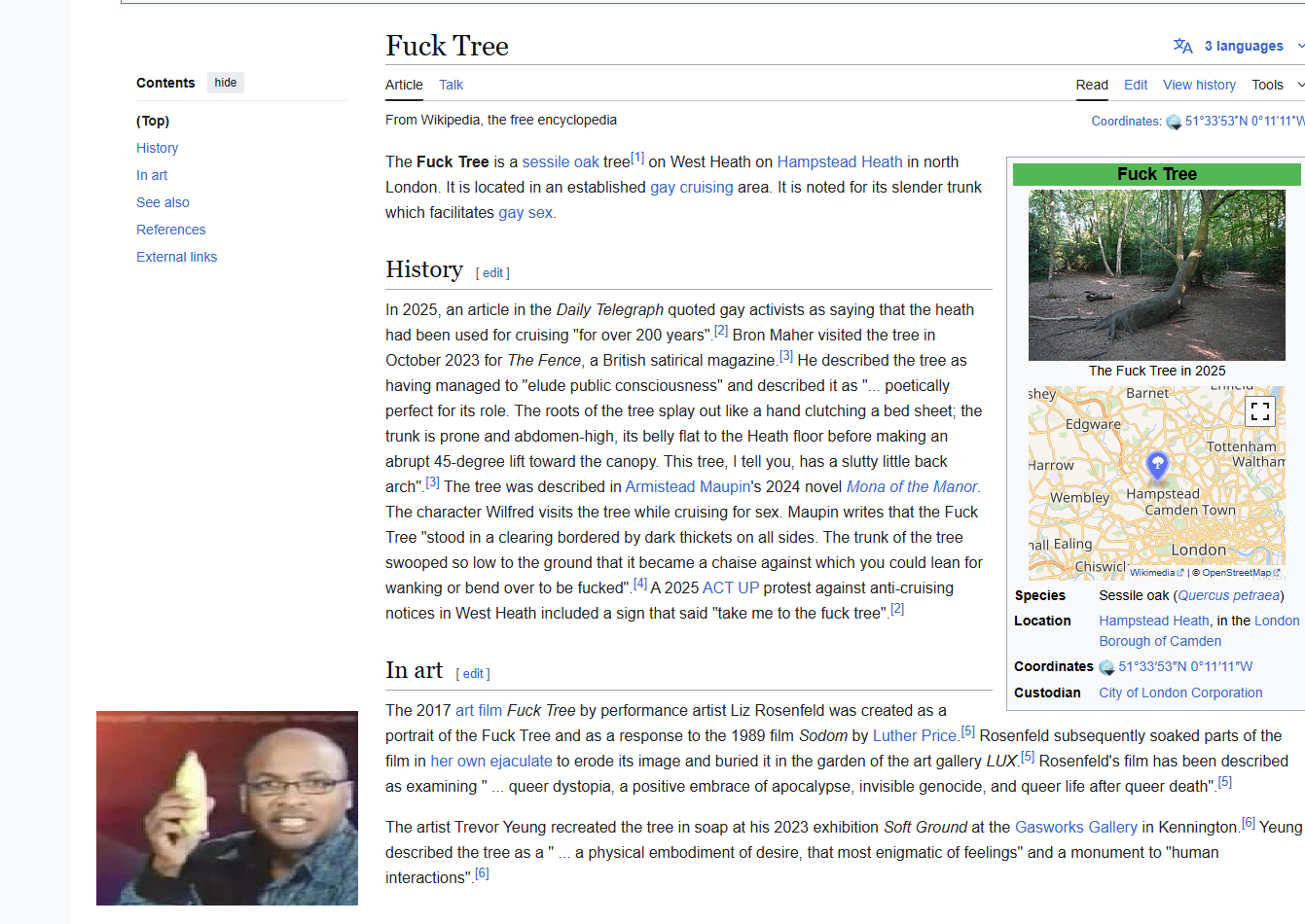Open the art film link
The width and height of the screenshot is (1305, 924).
479,711
